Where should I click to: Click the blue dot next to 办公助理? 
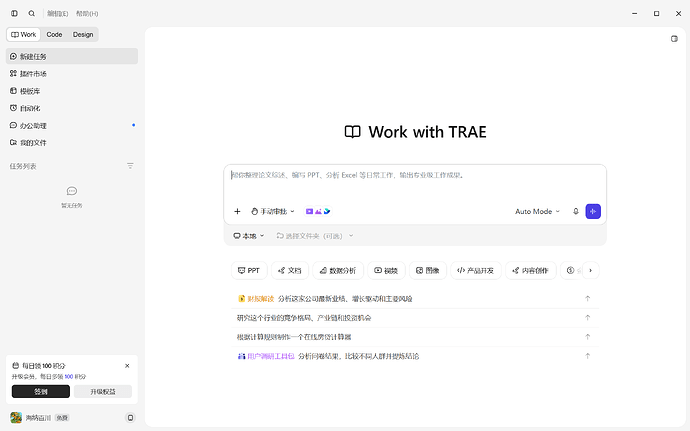point(133,125)
